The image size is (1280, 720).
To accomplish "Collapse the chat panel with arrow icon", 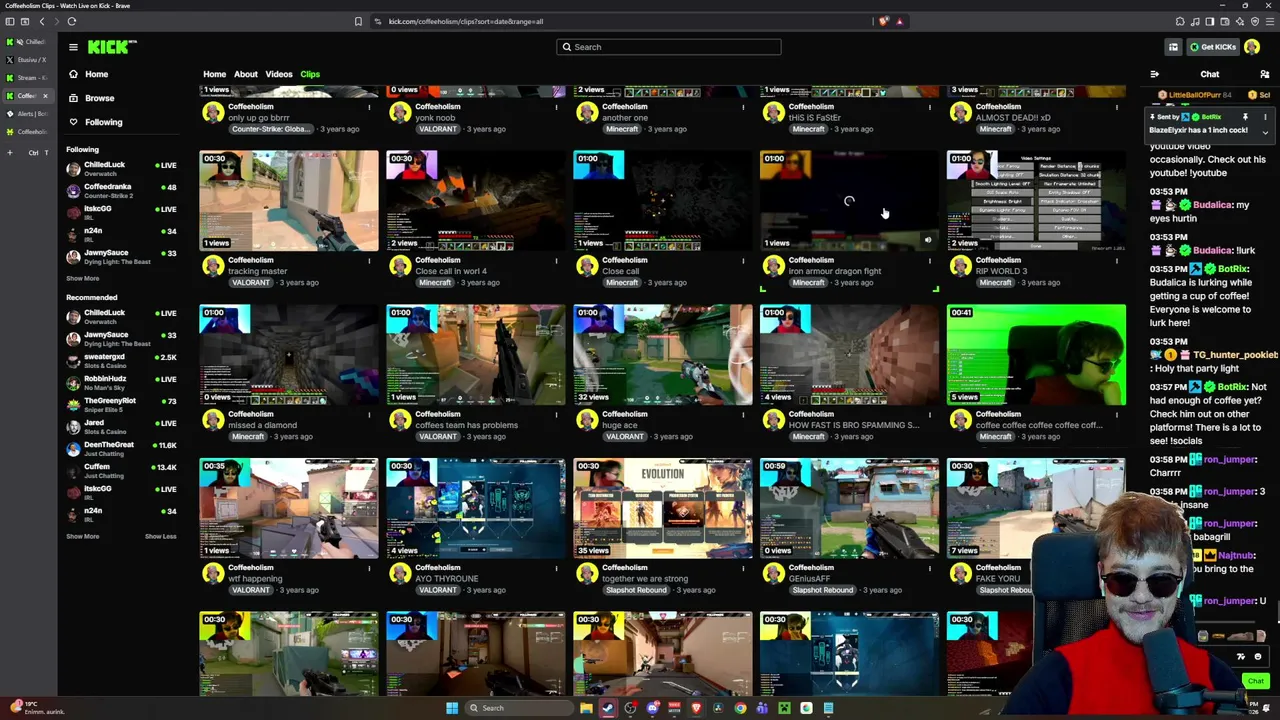I will click(1155, 74).
